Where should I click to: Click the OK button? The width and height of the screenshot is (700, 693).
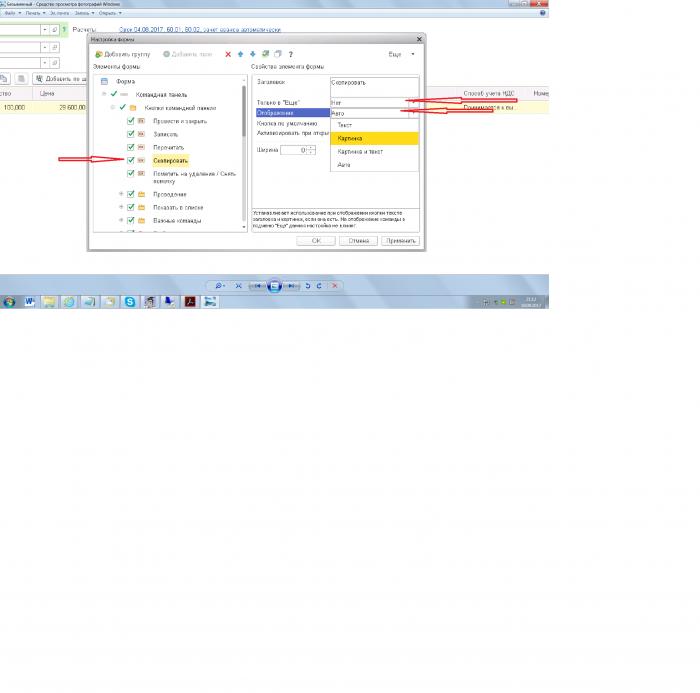click(x=316, y=241)
